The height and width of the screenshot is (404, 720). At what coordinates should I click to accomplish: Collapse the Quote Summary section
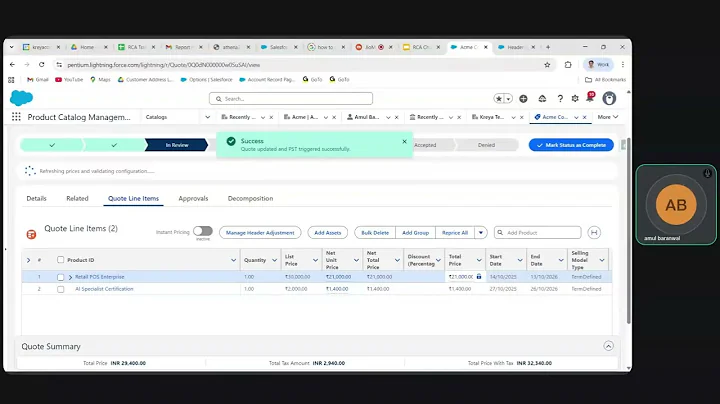click(x=608, y=346)
